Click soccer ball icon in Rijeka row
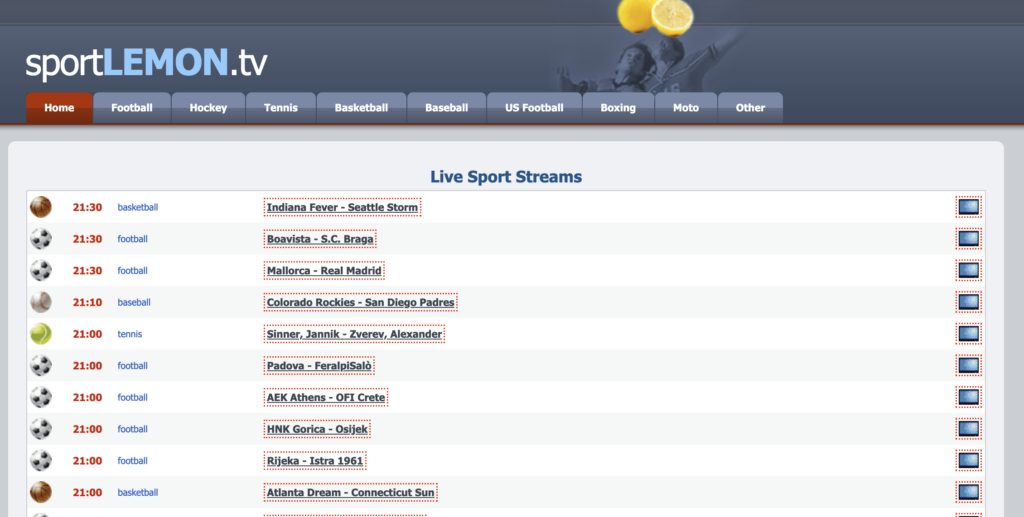 point(40,460)
